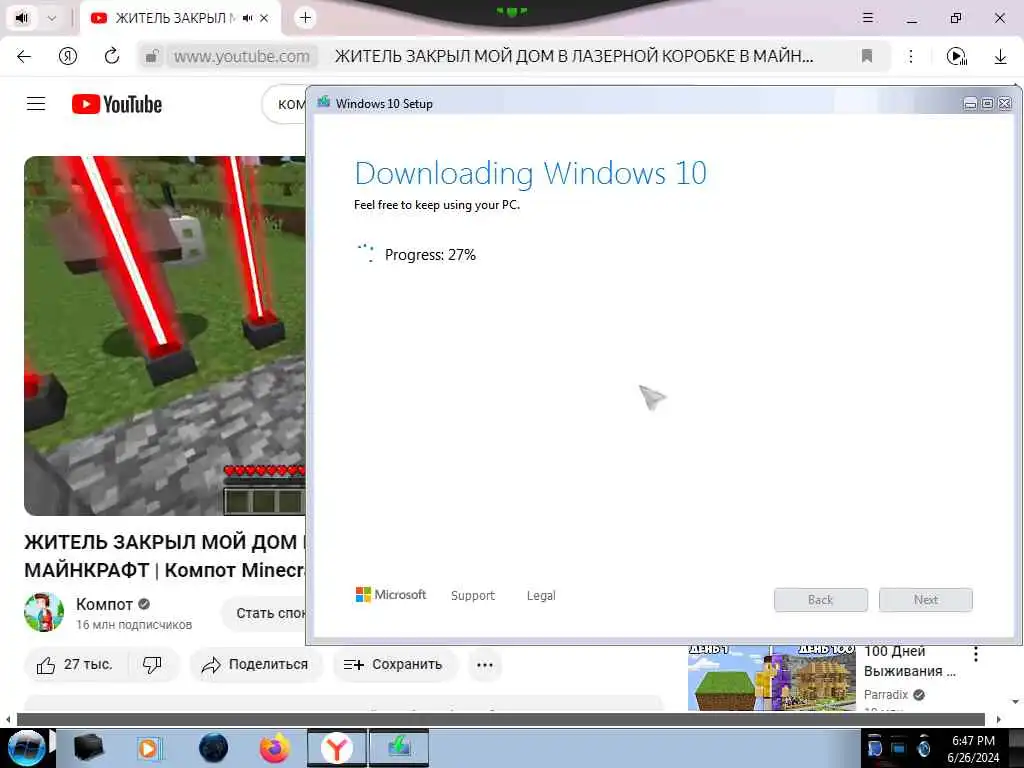Open the clock showing 6:47 PM
Screen dimensions: 1024x768
tap(973, 748)
